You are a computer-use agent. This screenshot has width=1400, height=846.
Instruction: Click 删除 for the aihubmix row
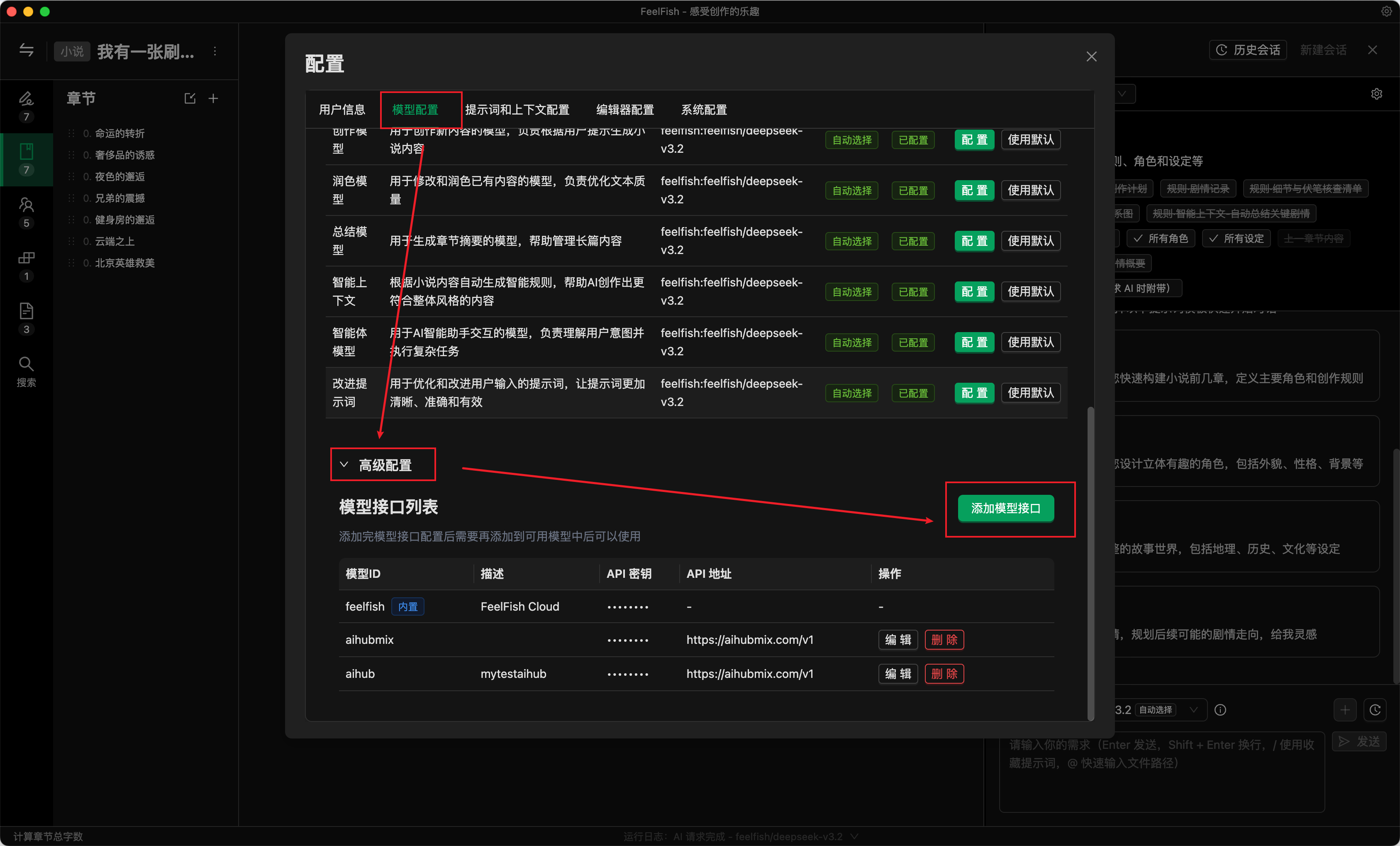coord(944,640)
